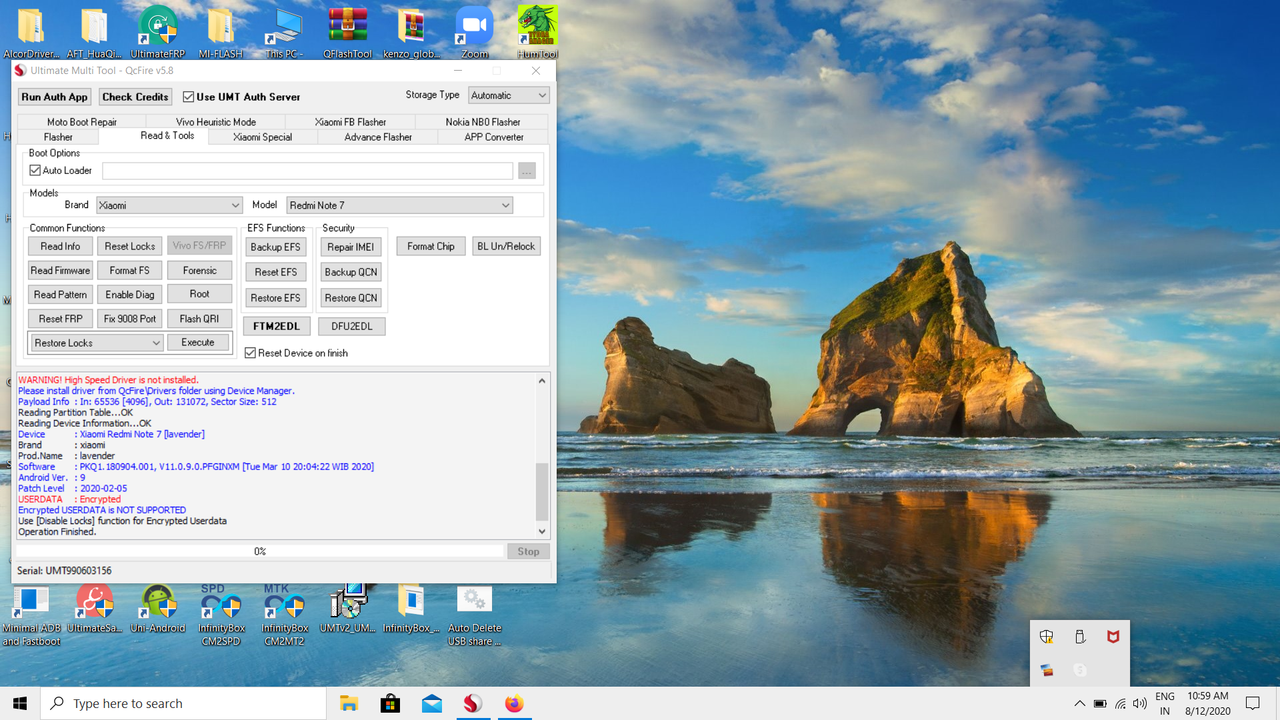Click the progress bar showing 0%
The height and width of the screenshot is (720, 1280).
[x=260, y=551]
